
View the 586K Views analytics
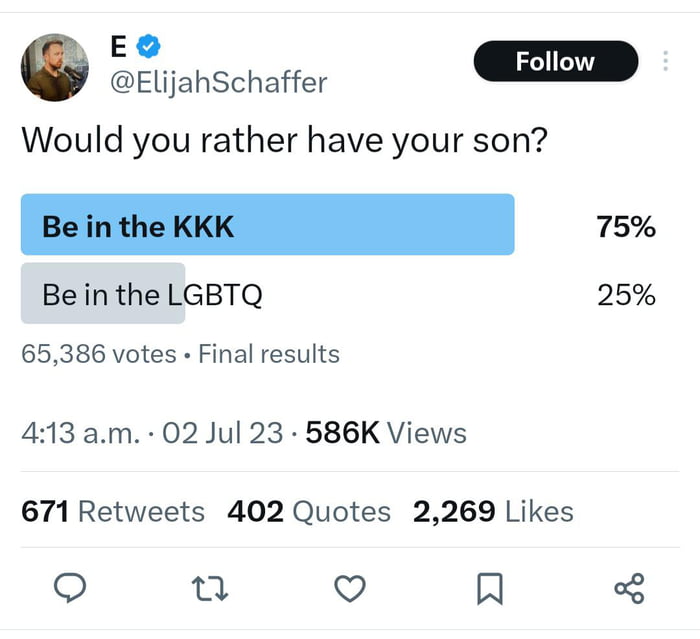385,433
